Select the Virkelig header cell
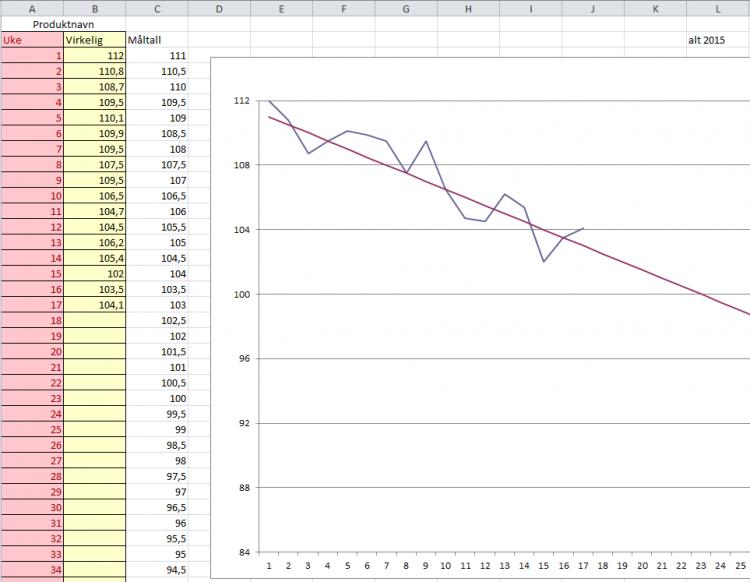This screenshot has width=750, height=582. (x=95, y=40)
